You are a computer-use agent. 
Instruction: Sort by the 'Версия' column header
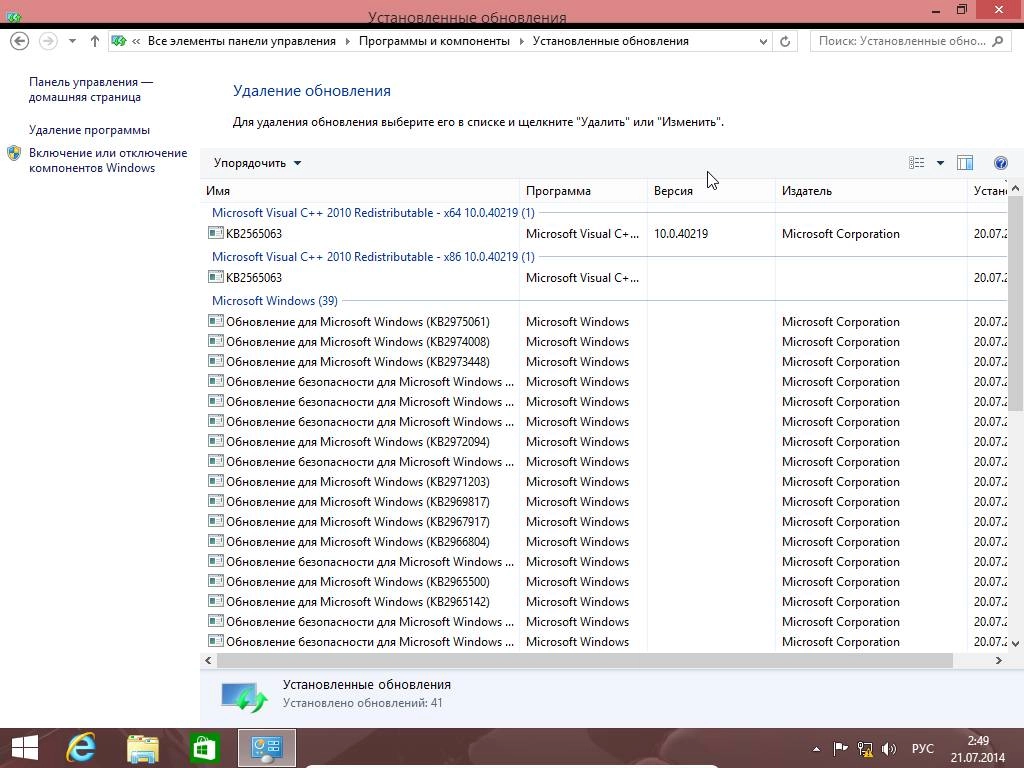(711, 191)
